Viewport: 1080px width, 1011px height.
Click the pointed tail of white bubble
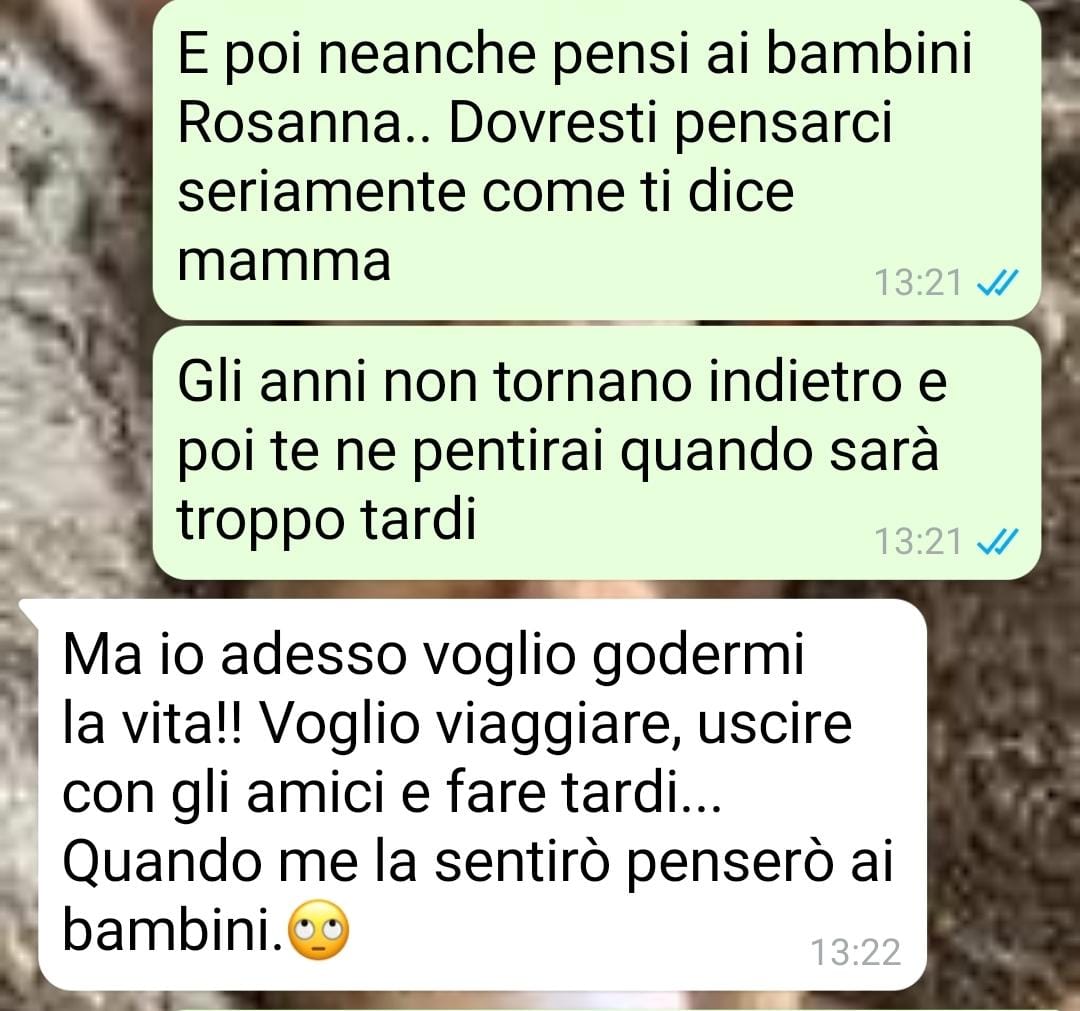tap(31, 609)
